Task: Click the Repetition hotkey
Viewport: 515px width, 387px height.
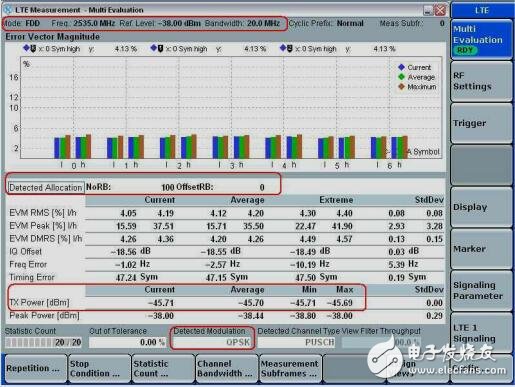Action: [35, 369]
